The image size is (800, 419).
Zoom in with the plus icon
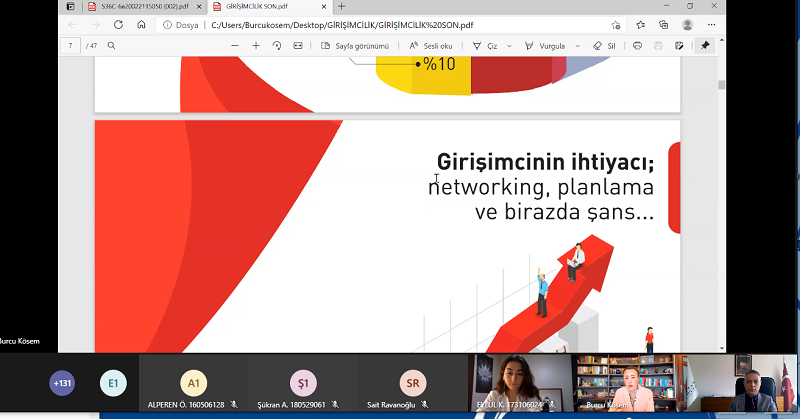pos(256,46)
